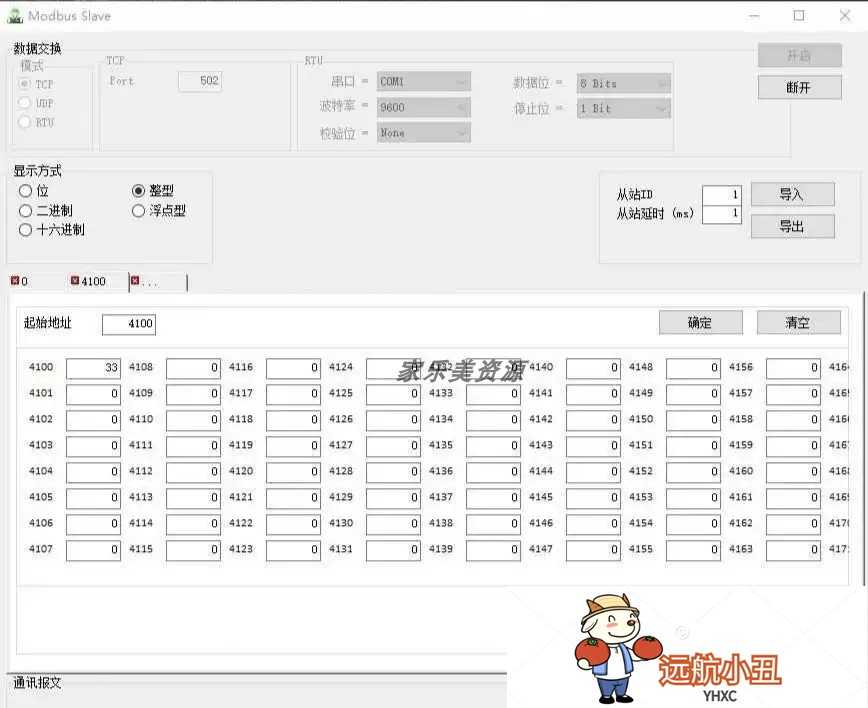868x708 pixels.
Task: Choose 位 display mode
Action: [x=25, y=191]
